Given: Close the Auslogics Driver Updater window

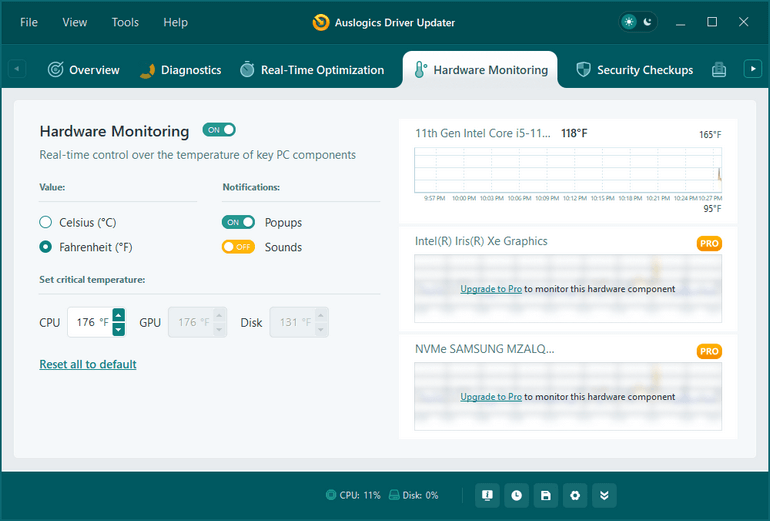Looking at the screenshot, I should click(743, 22).
